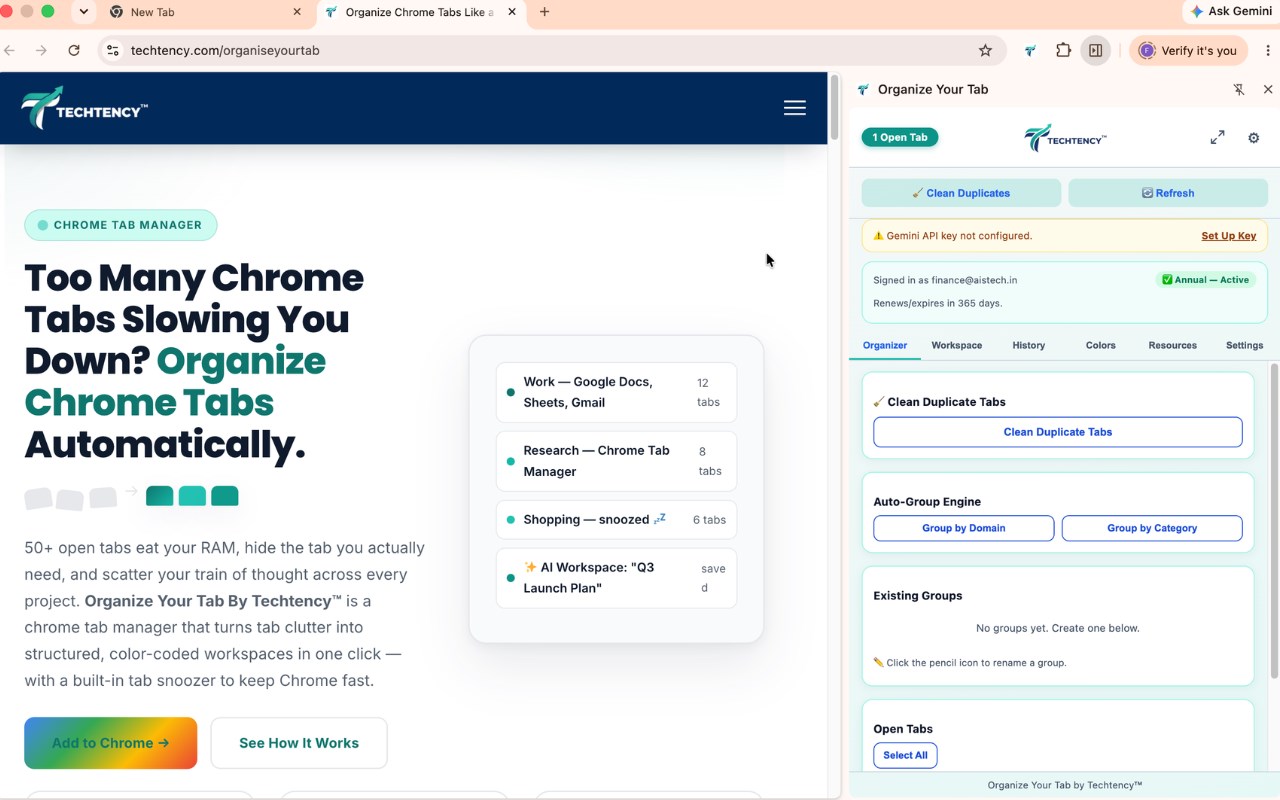Click the "No groups yet. Create one below." text
Viewport: 1280px width, 800px height.
1058,628
